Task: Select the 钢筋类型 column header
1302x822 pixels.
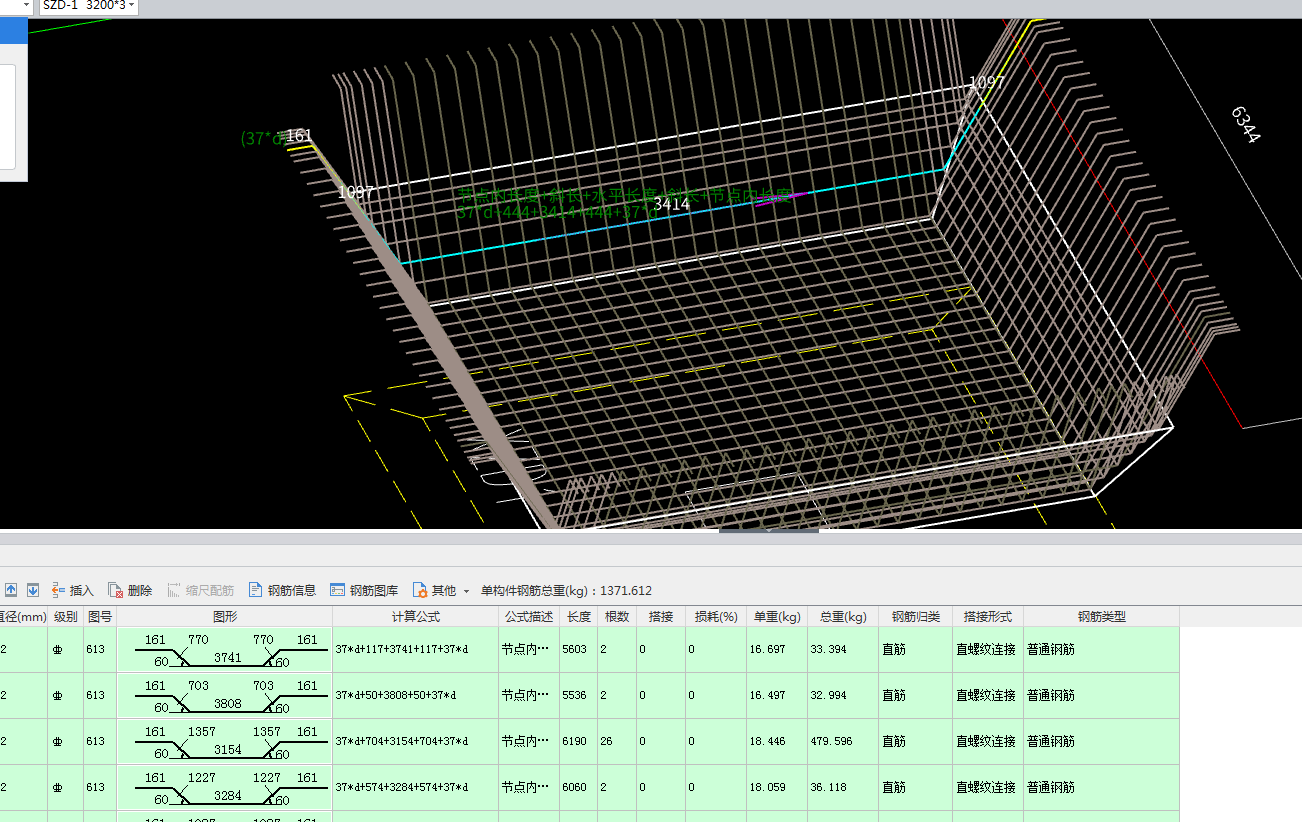Action: (1101, 617)
